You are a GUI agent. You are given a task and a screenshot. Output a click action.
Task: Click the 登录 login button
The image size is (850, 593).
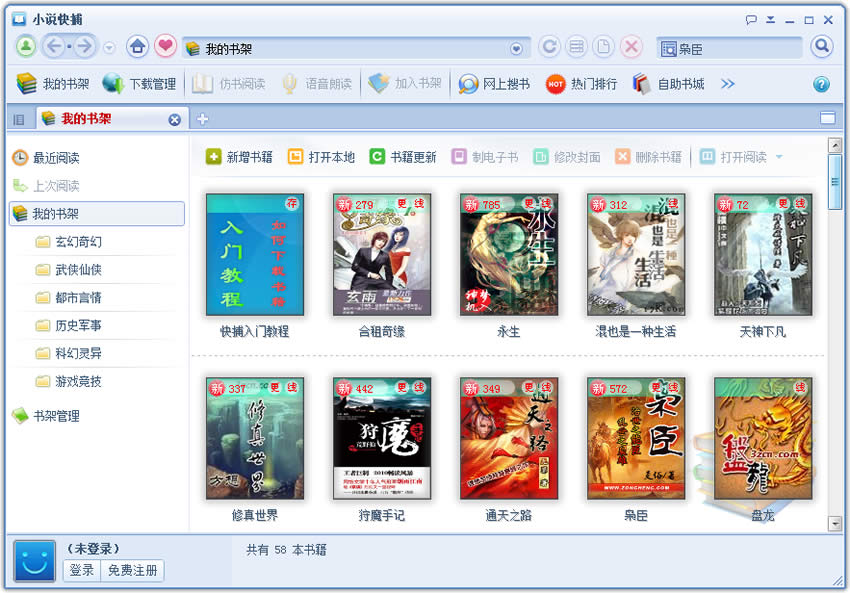pos(82,570)
